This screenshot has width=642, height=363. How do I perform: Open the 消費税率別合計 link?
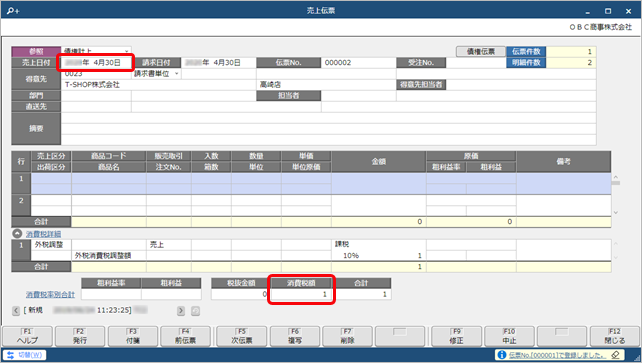[50, 294]
